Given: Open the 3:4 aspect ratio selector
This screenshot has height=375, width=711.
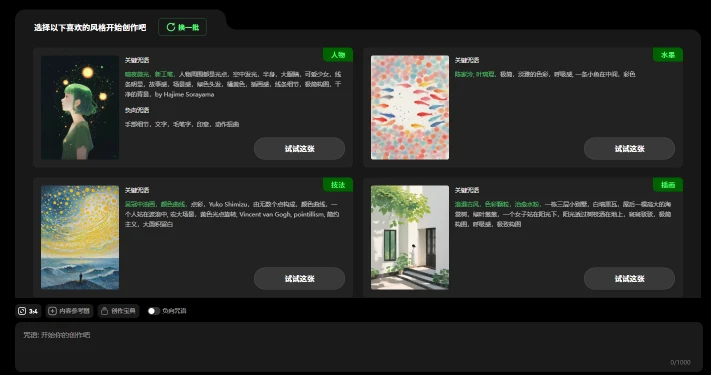Looking at the screenshot, I should [x=28, y=311].
